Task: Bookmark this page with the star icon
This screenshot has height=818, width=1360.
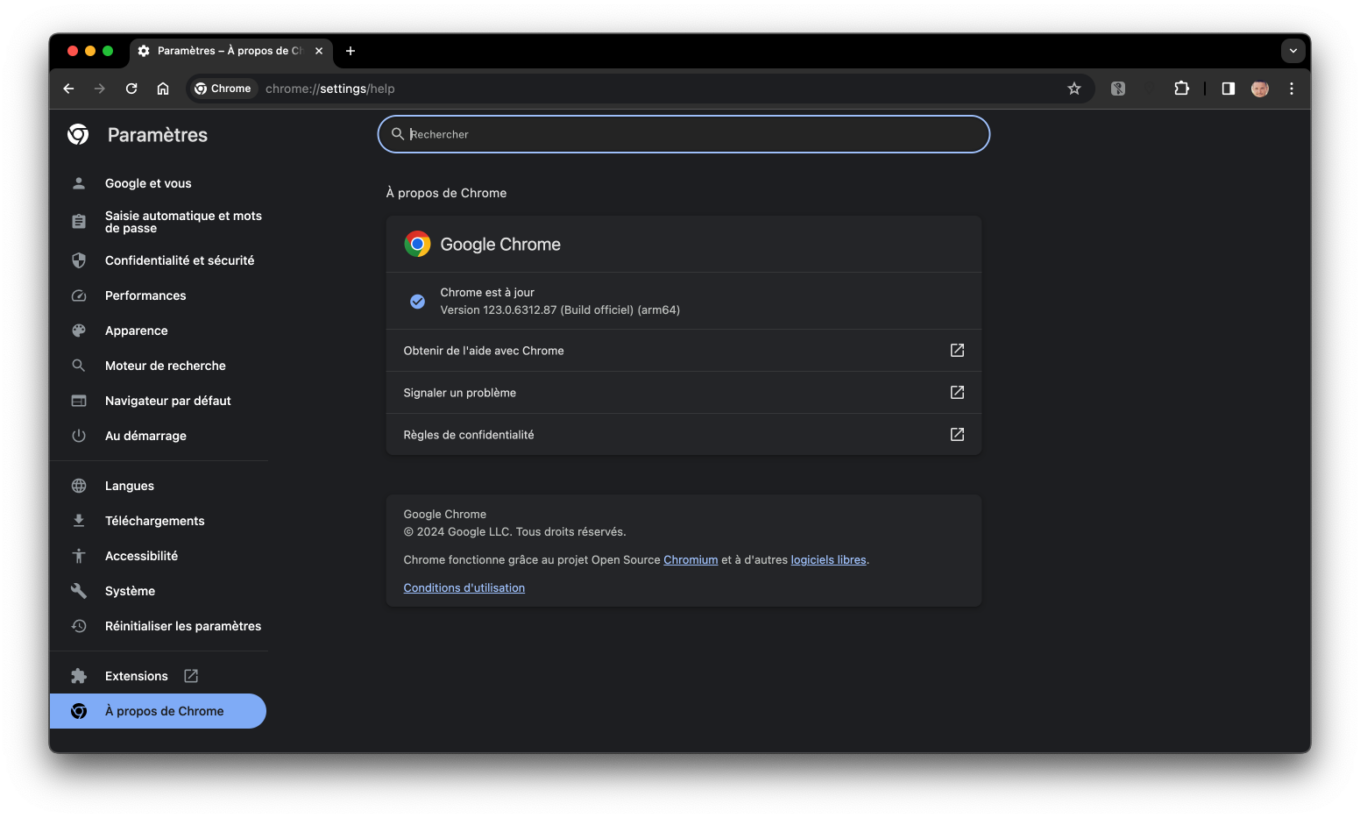Action: 1074,89
